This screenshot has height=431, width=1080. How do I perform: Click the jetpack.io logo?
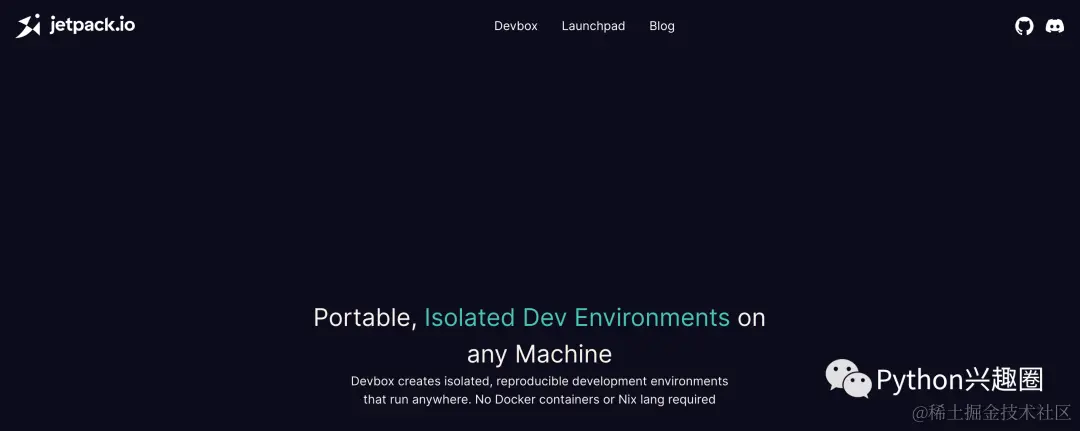(x=76, y=26)
